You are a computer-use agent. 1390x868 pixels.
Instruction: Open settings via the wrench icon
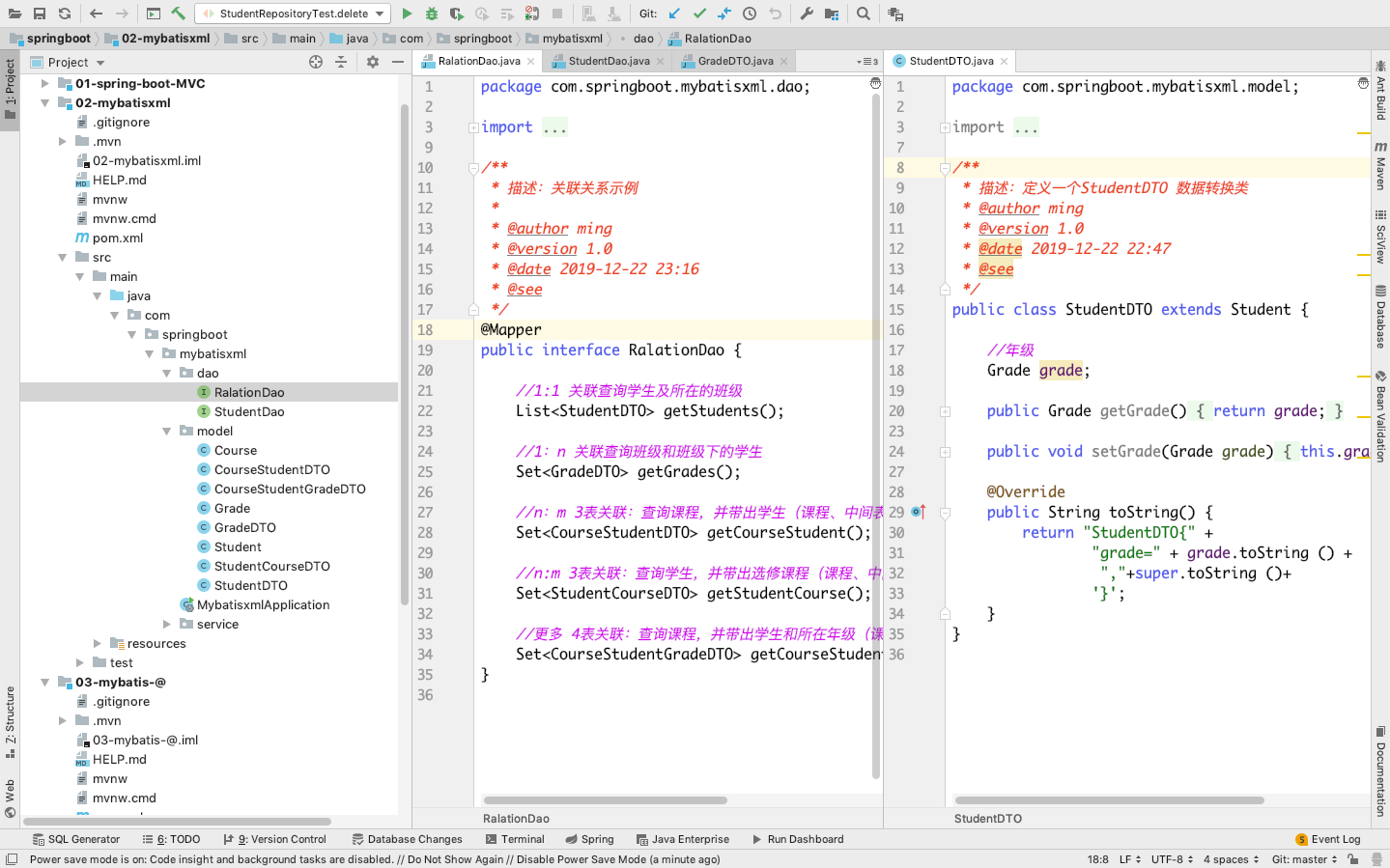tap(807, 14)
